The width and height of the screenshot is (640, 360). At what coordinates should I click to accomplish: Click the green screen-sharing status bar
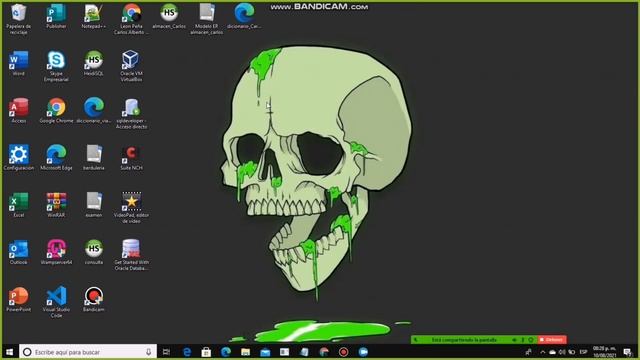pos(474,340)
